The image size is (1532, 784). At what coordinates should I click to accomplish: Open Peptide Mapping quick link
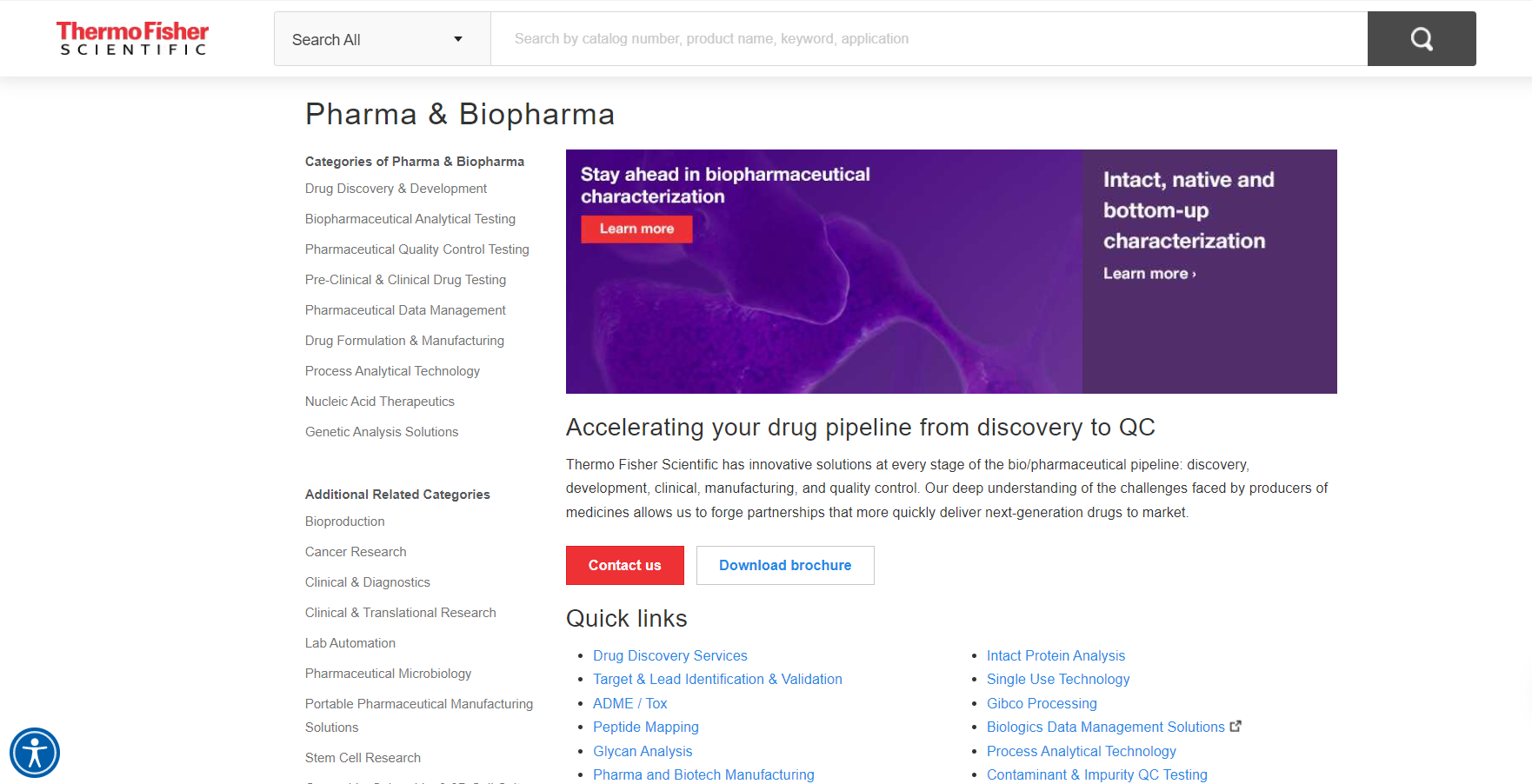click(646, 727)
